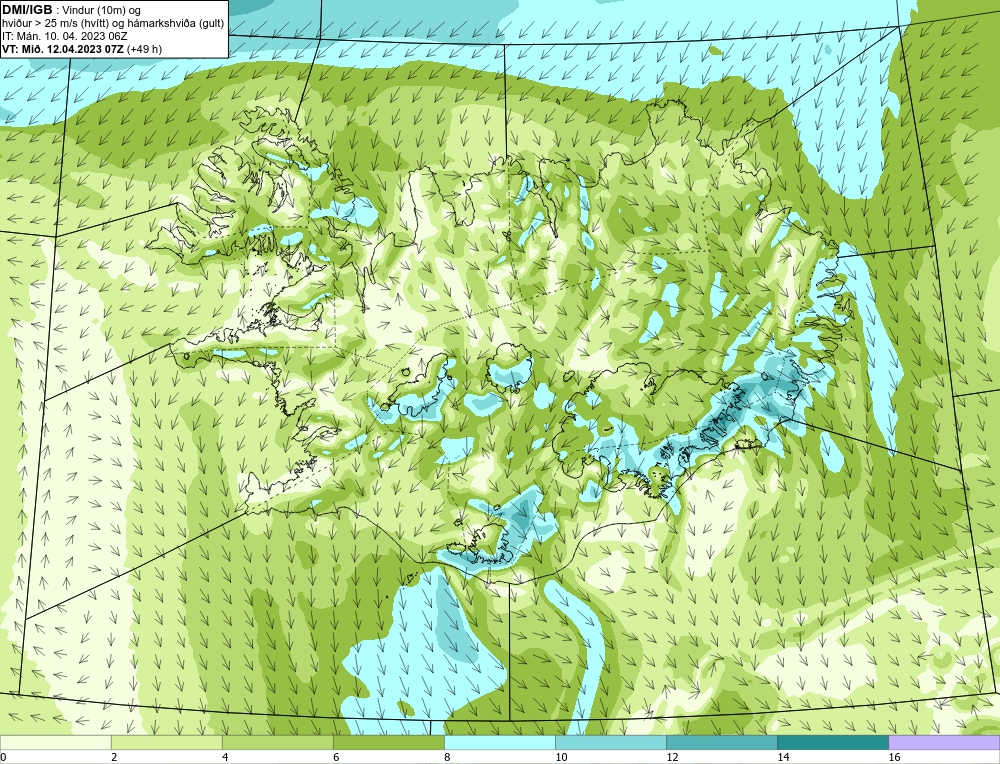Click the legend scale label '12'
Viewport: 1000px width, 764px height.
click(672, 757)
